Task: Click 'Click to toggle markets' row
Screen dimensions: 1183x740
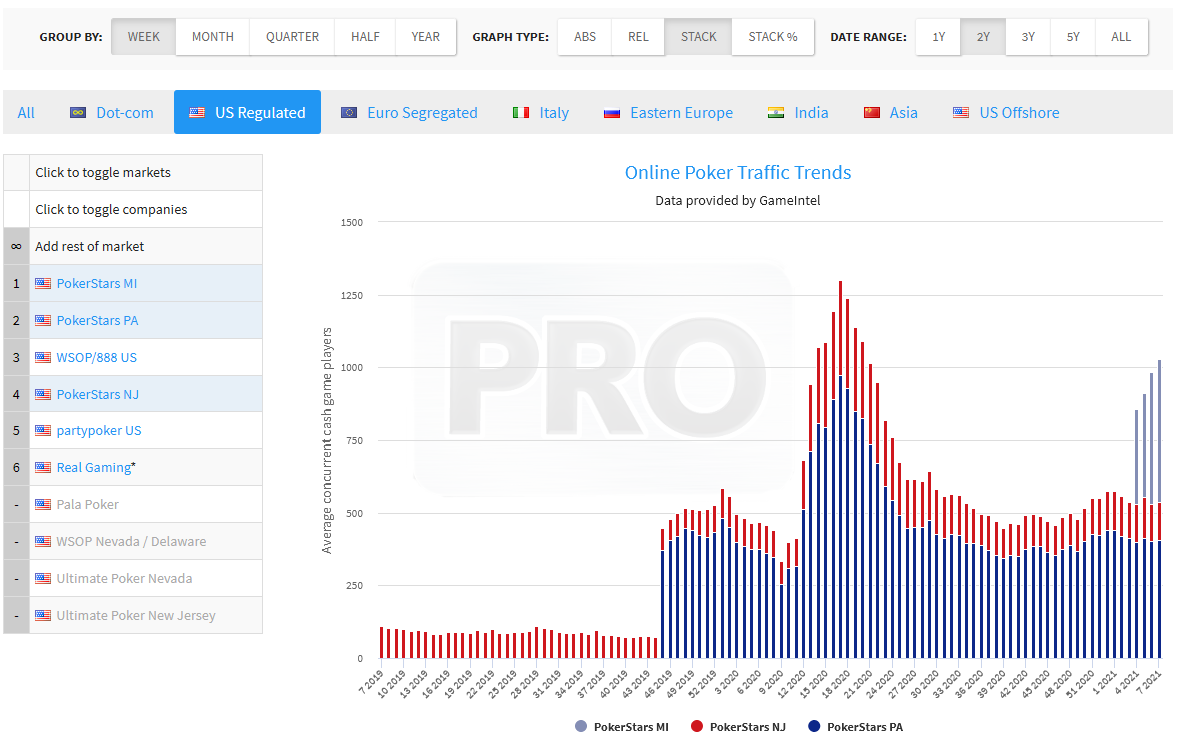Action: (133, 173)
